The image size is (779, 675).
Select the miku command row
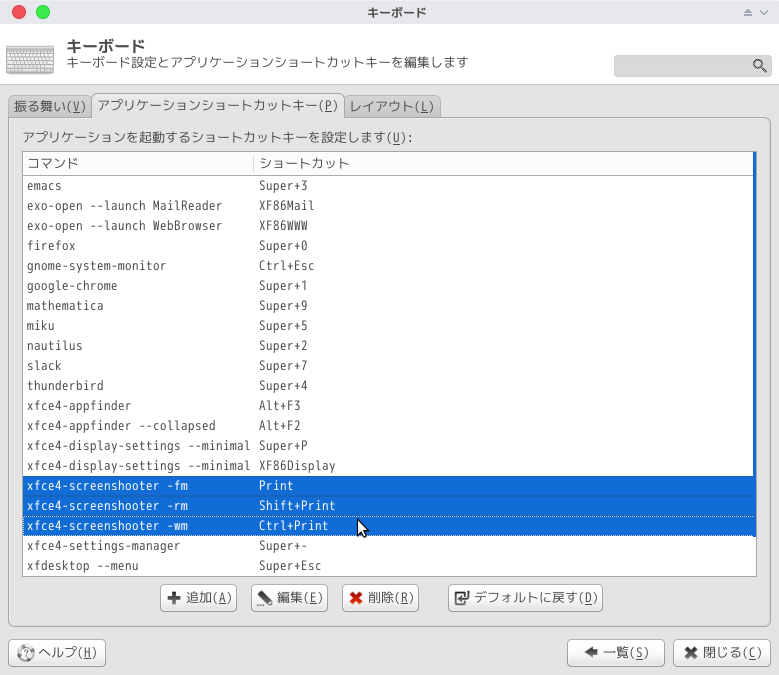[x=389, y=326]
